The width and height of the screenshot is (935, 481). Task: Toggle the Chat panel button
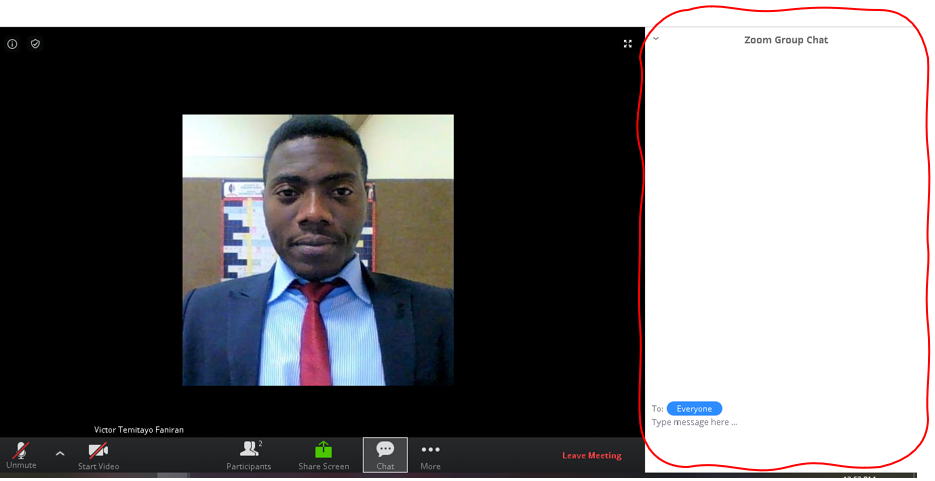pos(385,455)
